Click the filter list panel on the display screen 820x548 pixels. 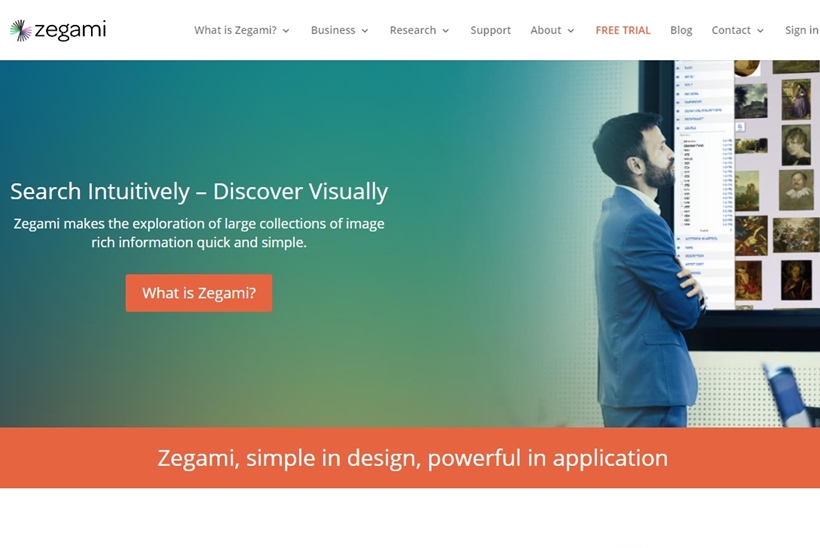703,183
